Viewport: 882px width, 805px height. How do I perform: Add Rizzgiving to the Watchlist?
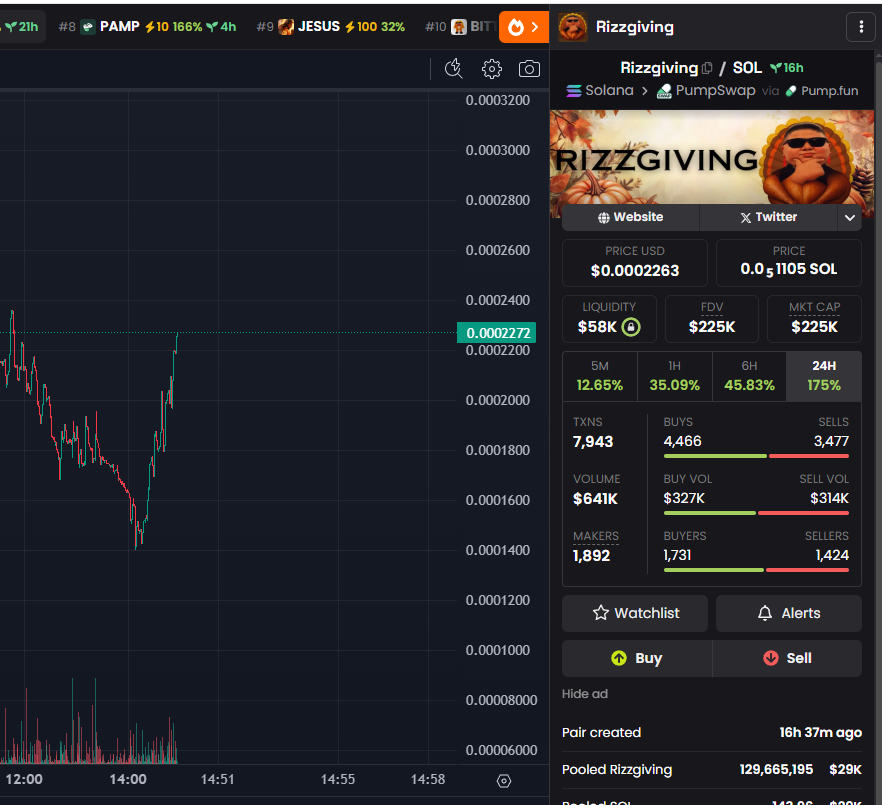[634, 613]
